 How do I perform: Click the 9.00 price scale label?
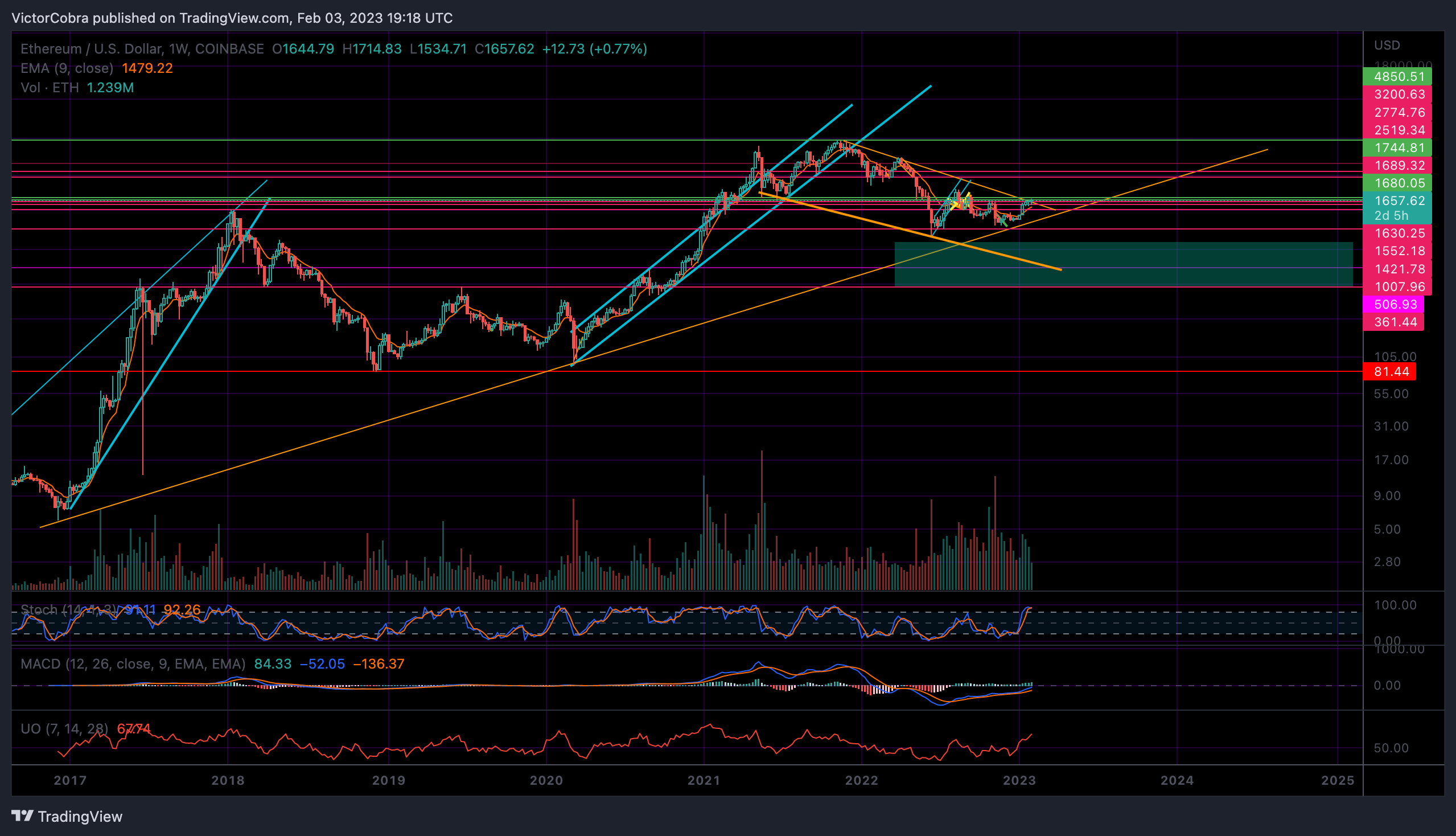pos(1387,495)
